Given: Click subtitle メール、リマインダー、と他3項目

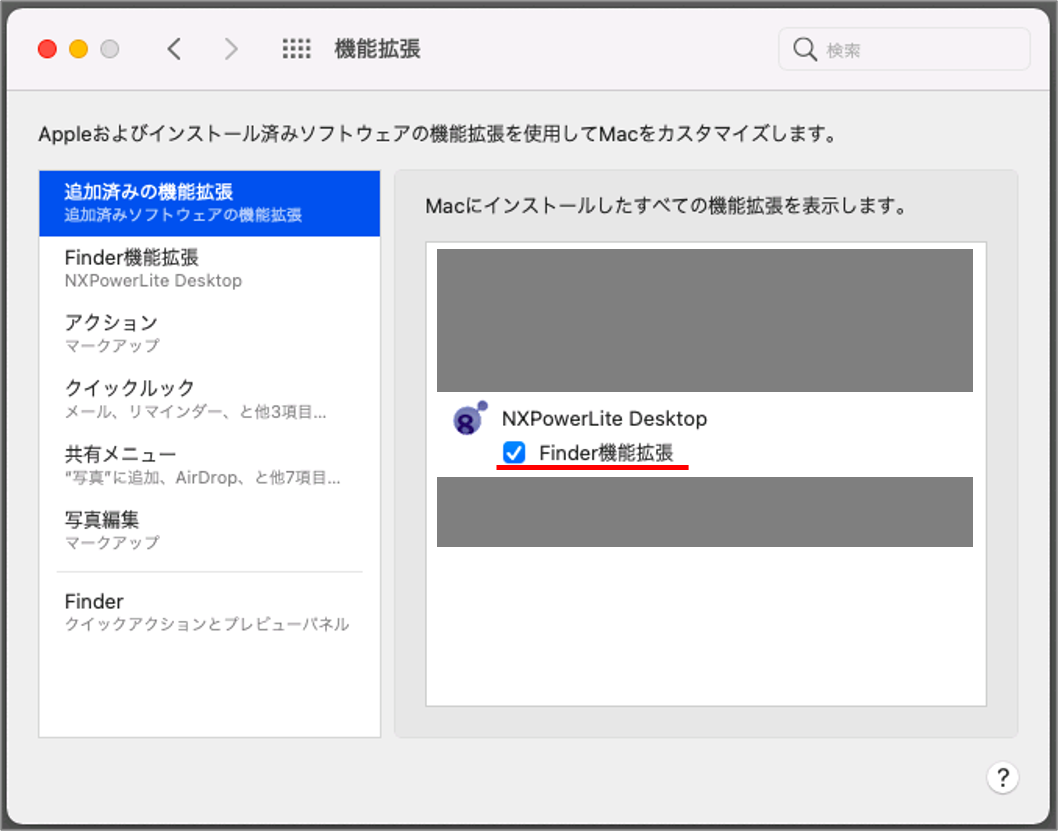Looking at the screenshot, I should tap(196, 411).
